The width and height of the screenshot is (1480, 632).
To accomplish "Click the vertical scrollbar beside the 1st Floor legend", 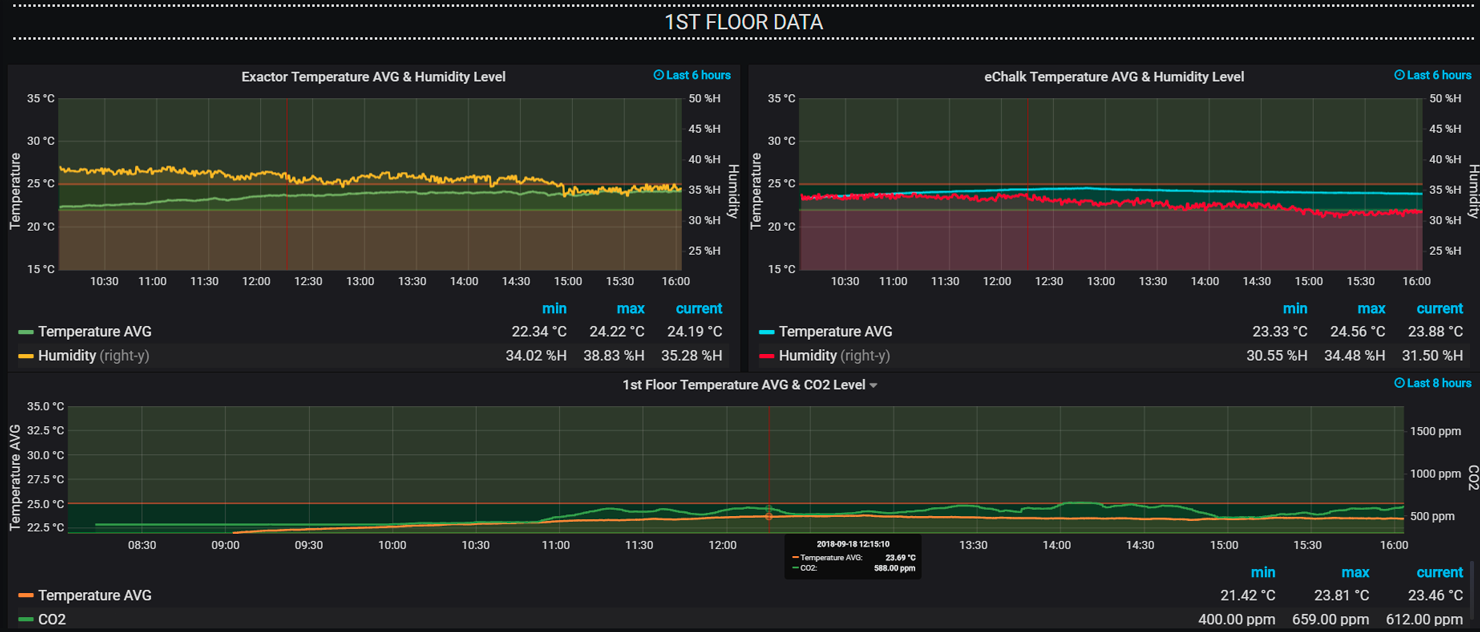I will pyautogui.click(x=1472, y=590).
